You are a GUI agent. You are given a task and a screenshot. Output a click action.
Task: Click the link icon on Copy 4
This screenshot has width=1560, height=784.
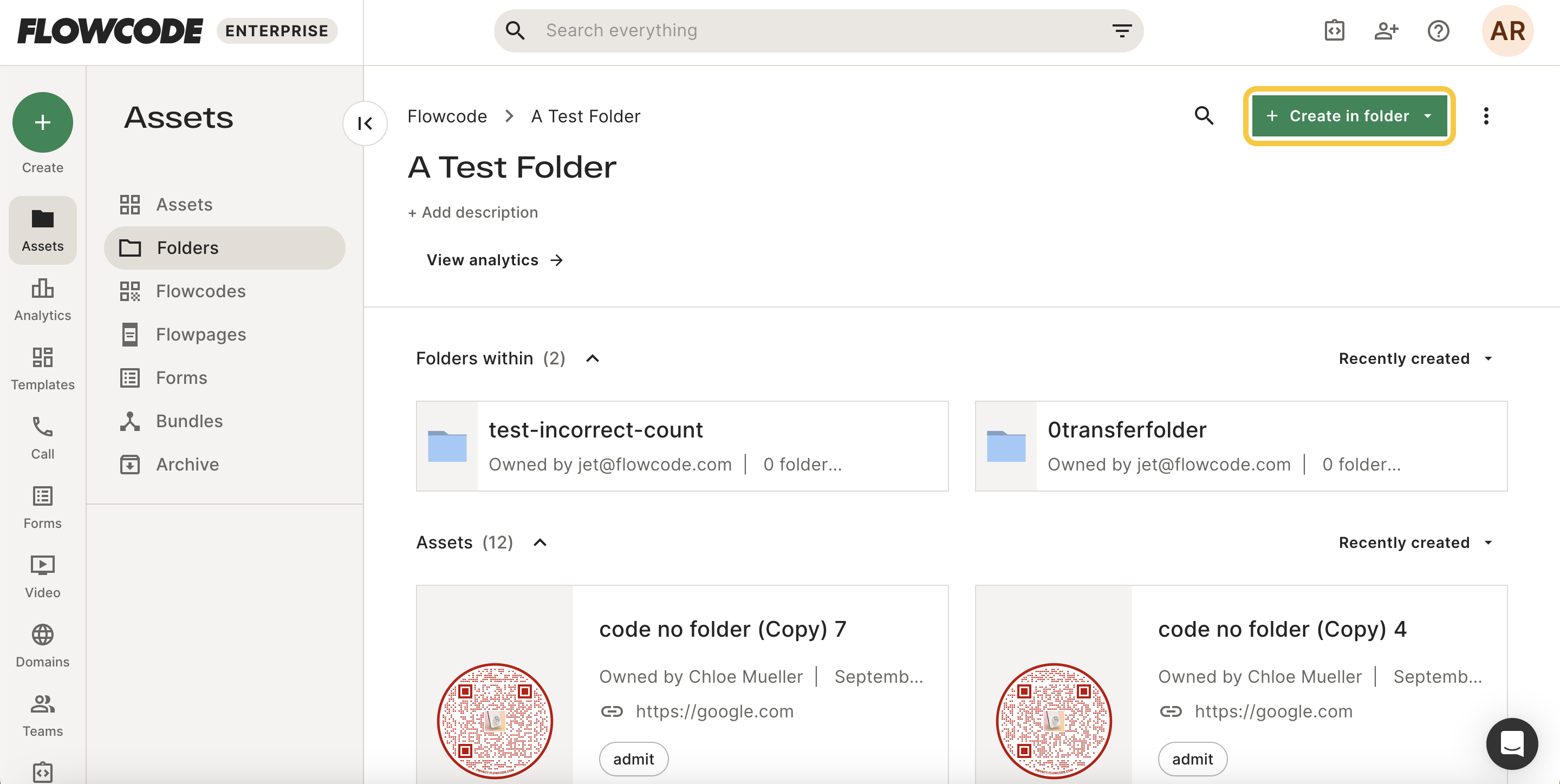(1171, 711)
